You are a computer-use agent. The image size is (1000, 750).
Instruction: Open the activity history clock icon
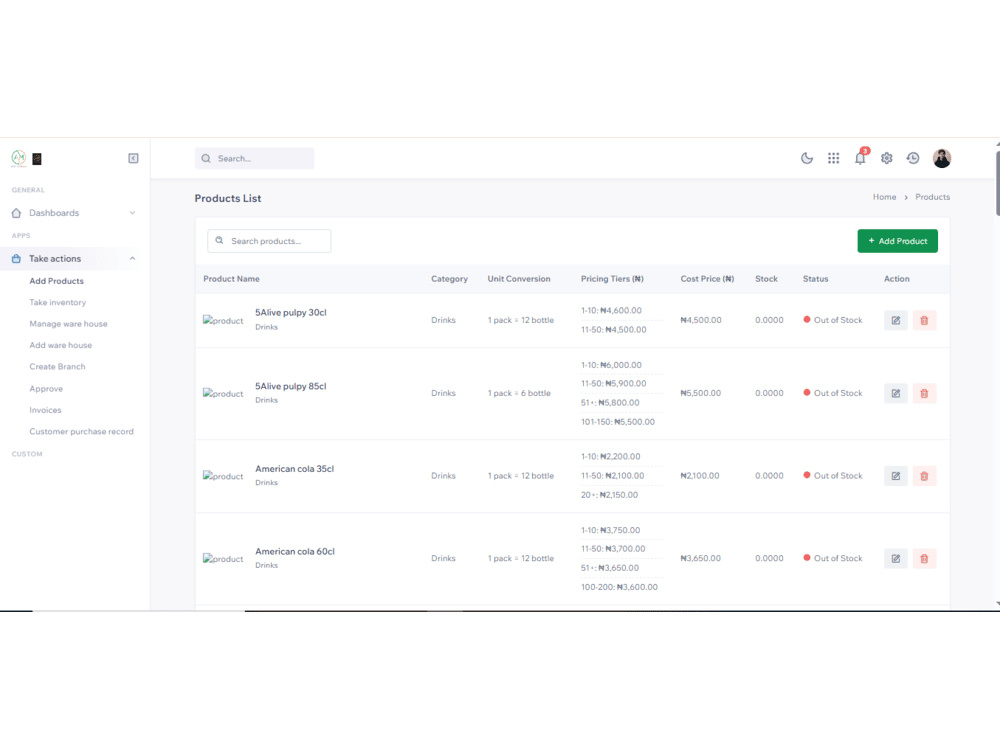[913, 158]
